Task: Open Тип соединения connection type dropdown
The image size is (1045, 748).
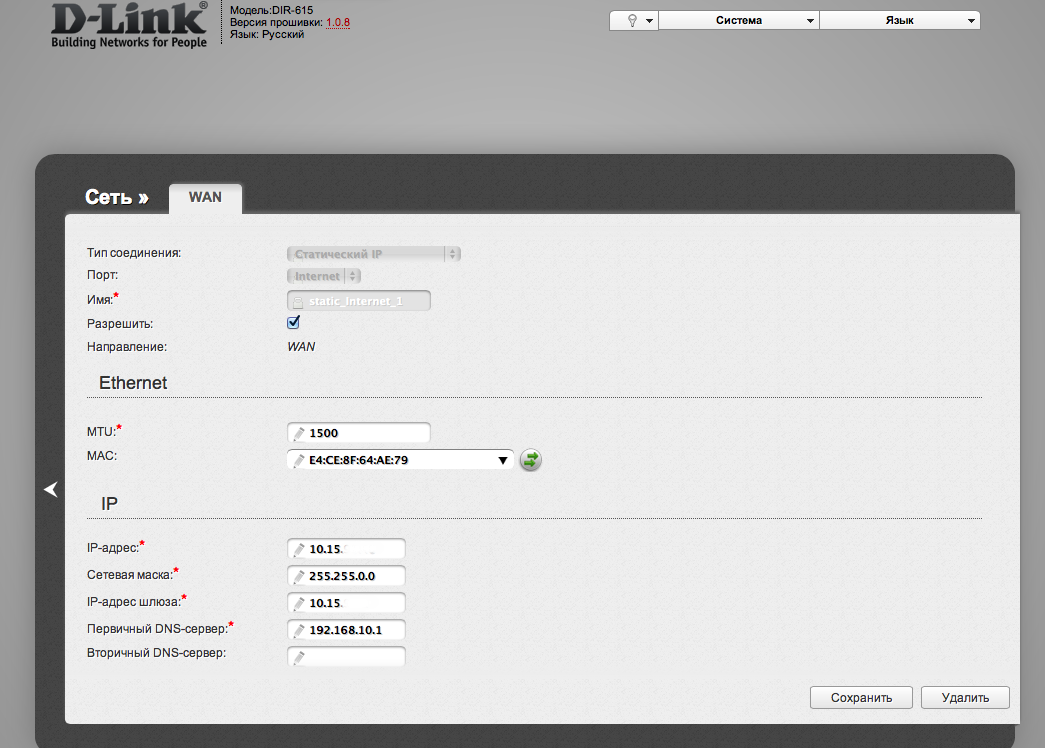Action: (374, 254)
